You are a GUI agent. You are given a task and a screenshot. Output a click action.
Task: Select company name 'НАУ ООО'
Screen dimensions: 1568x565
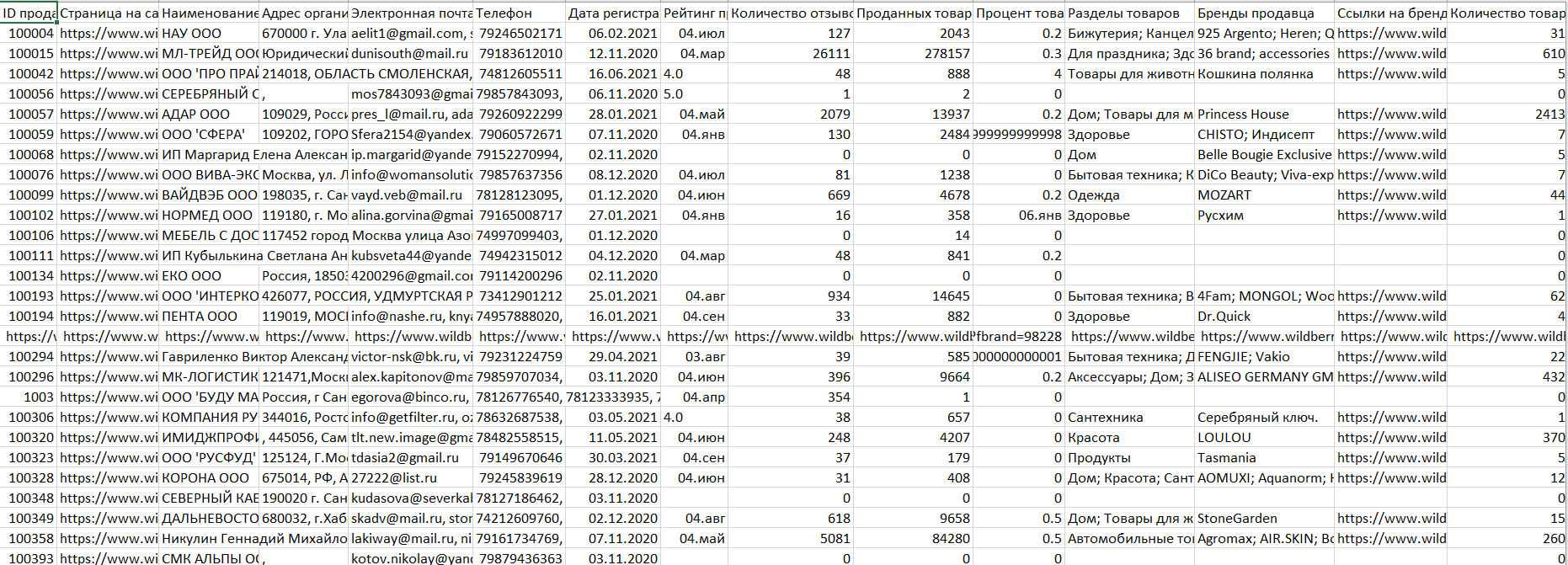pyautogui.click(x=209, y=33)
